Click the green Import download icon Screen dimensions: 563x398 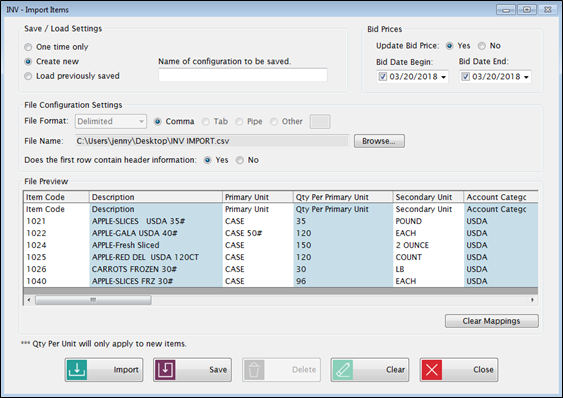coord(77,370)
